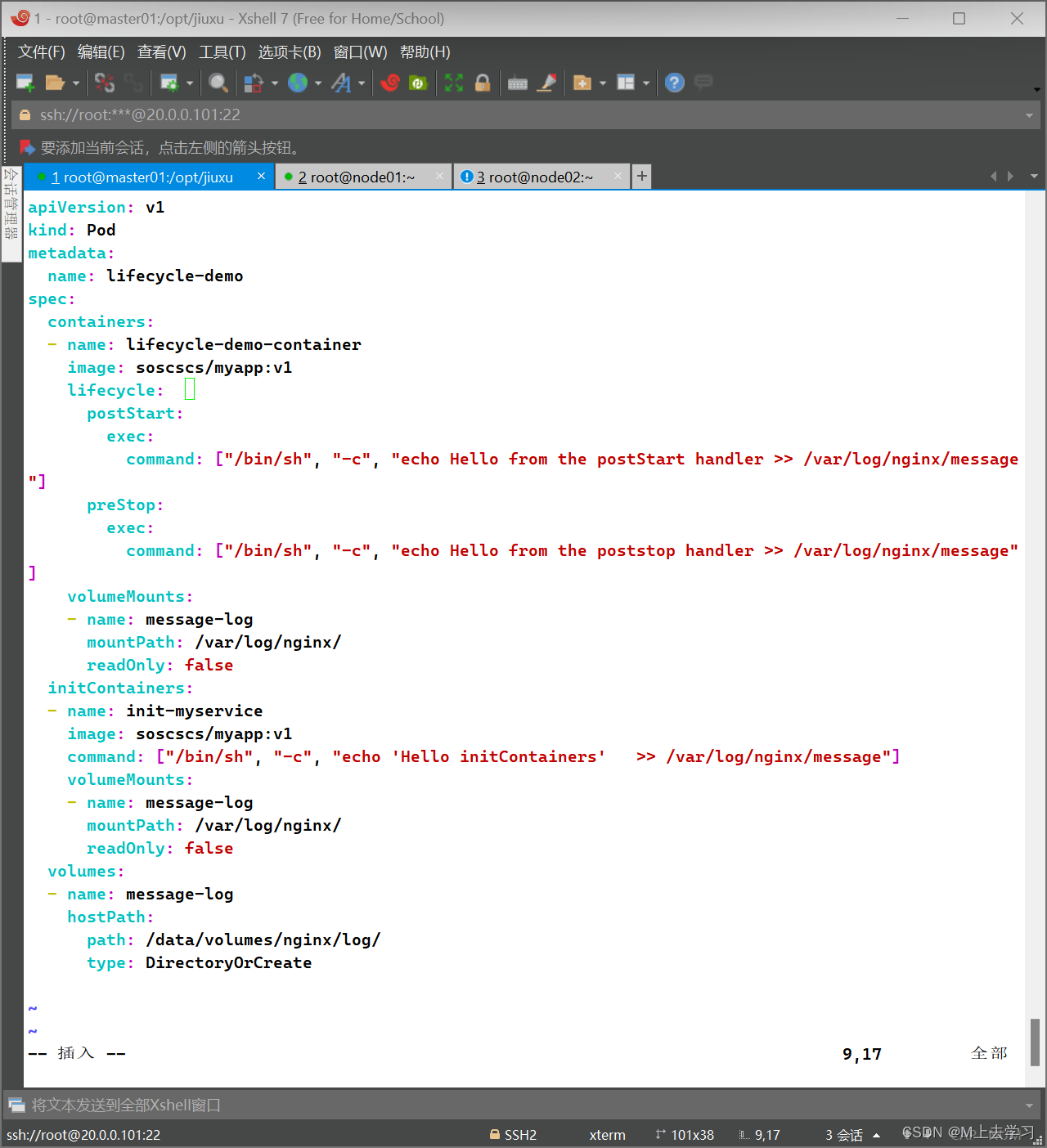
Task: Click the new folder tool icon
Action: point(582,83)
